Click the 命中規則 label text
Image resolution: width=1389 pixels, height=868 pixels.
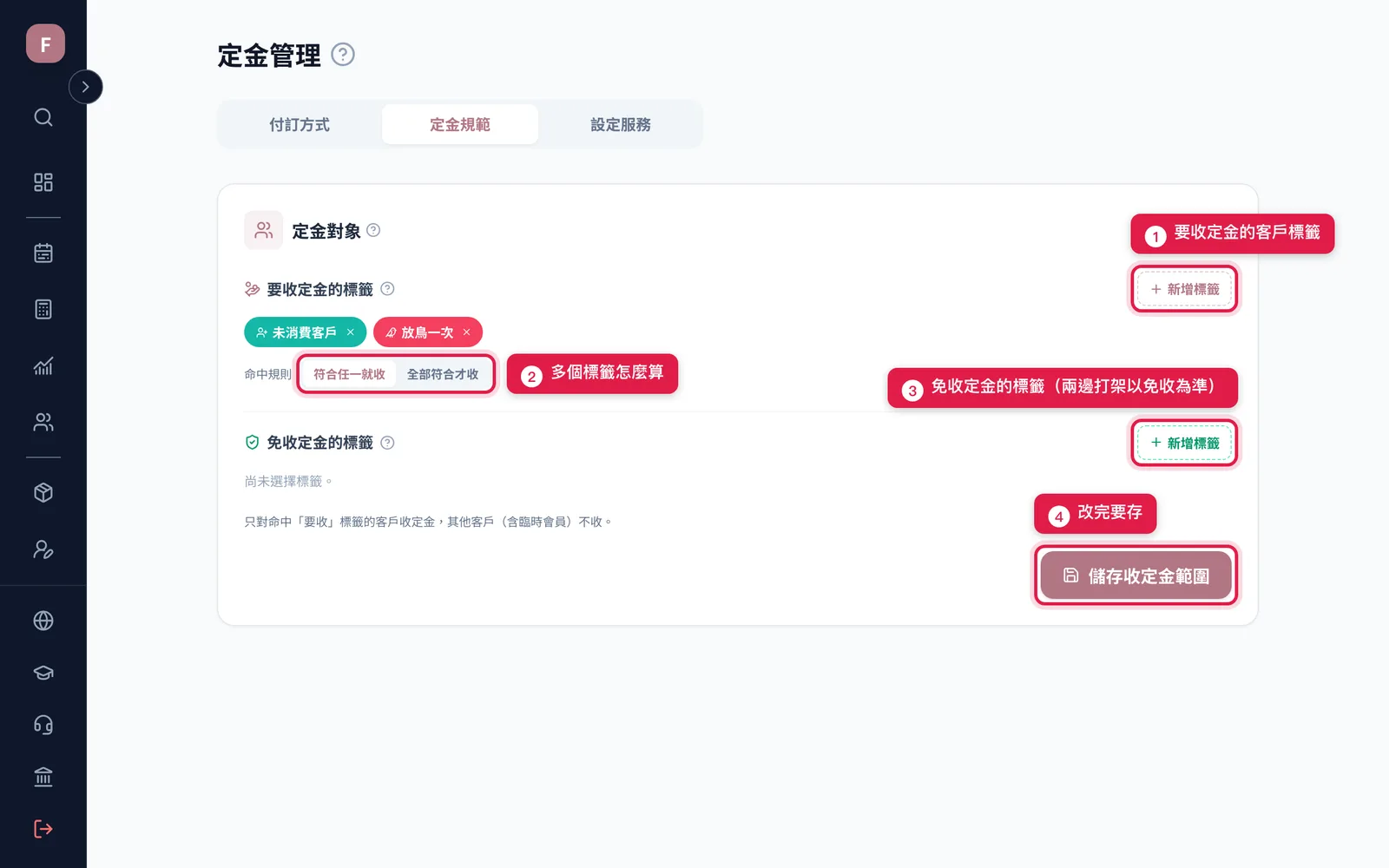[267, 374]
